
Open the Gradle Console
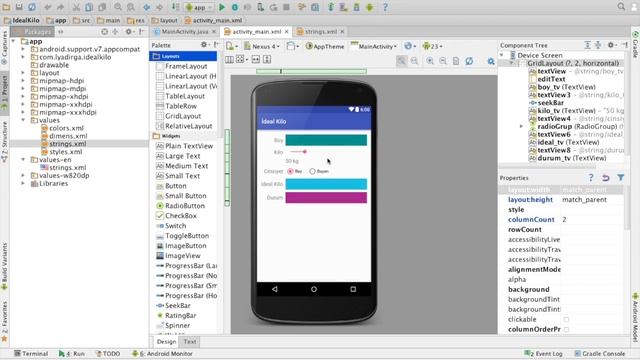600,353
